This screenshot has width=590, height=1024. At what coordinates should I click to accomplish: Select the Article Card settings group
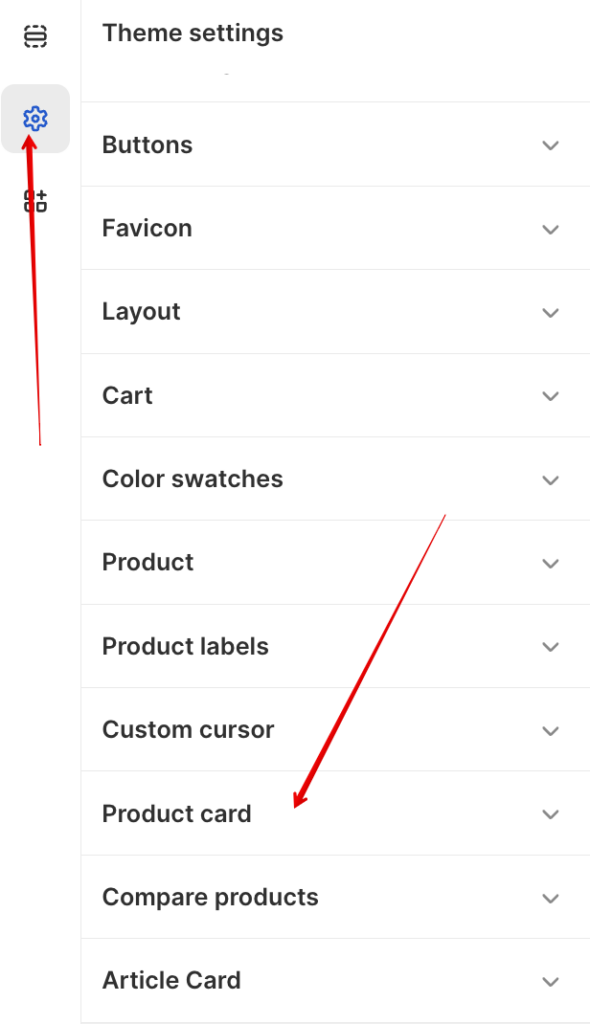click(335, 981)
